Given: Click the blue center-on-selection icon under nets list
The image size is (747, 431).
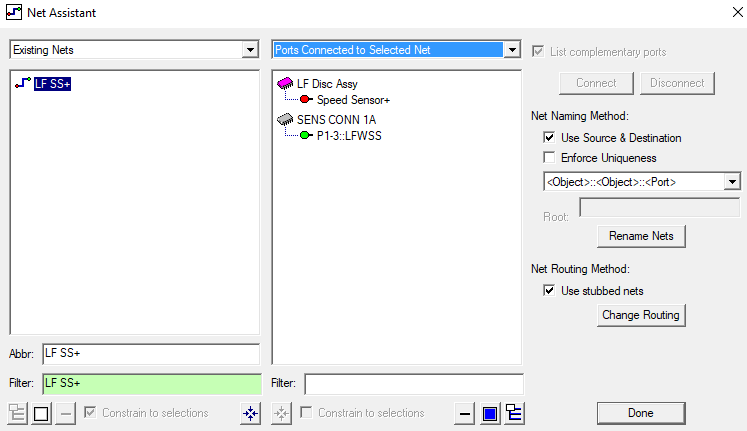Looking at the screenshot, I should point(251,413).
